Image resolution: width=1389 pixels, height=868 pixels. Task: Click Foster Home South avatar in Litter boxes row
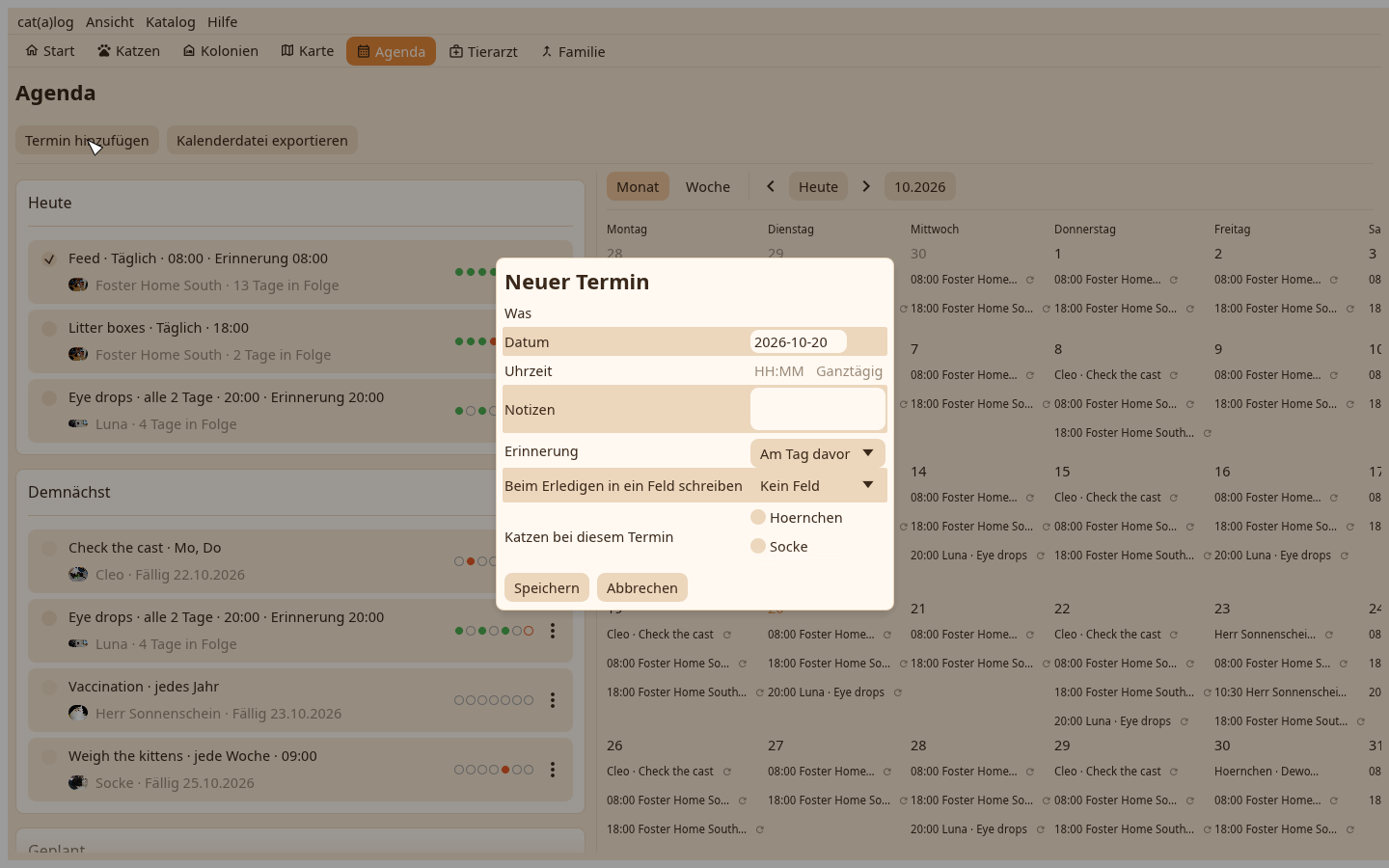[x=78, y=355]
